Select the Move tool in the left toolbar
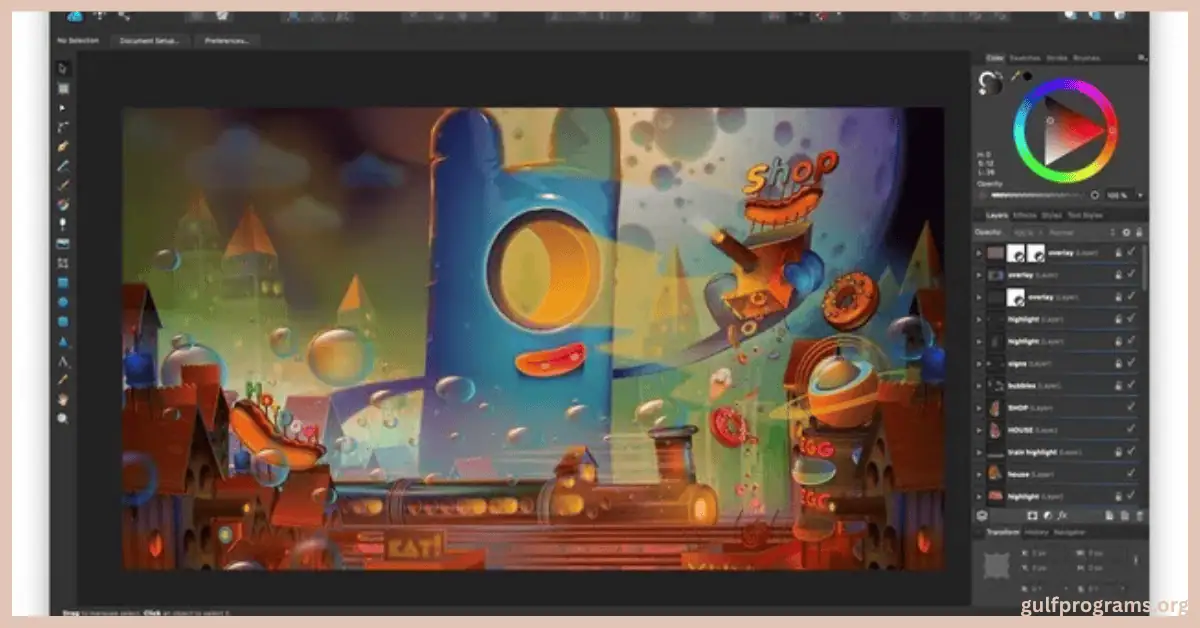Screen dimensions: 1200x628 (x=62, y=67)
